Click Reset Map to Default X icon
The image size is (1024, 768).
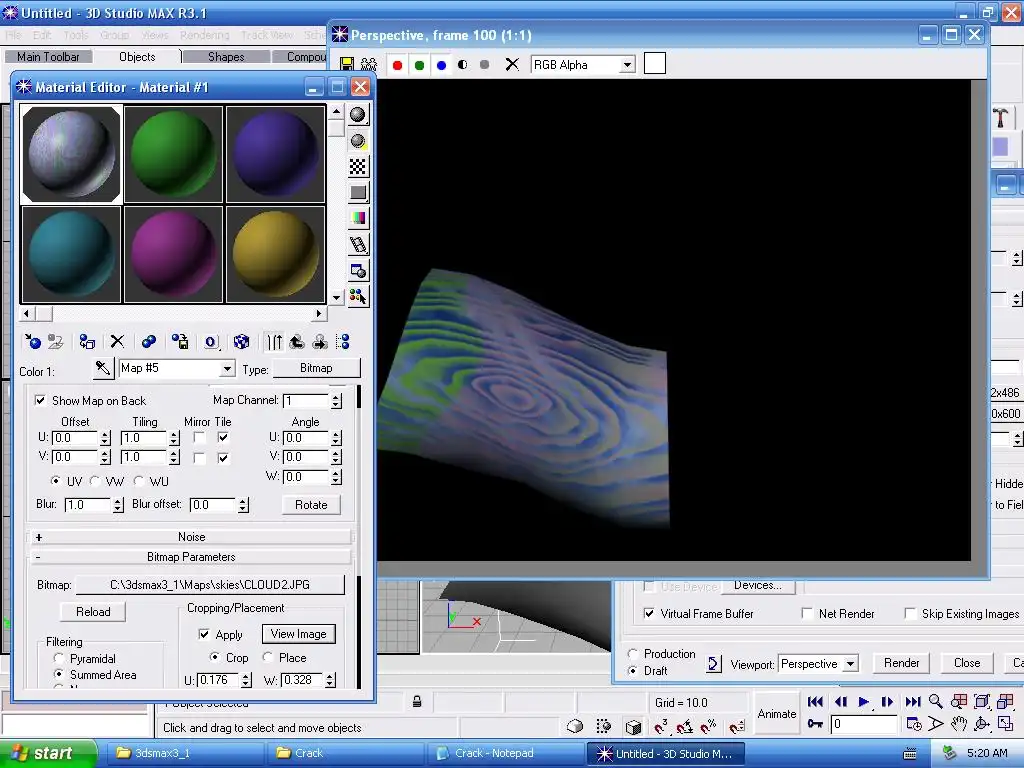[117, 342]
